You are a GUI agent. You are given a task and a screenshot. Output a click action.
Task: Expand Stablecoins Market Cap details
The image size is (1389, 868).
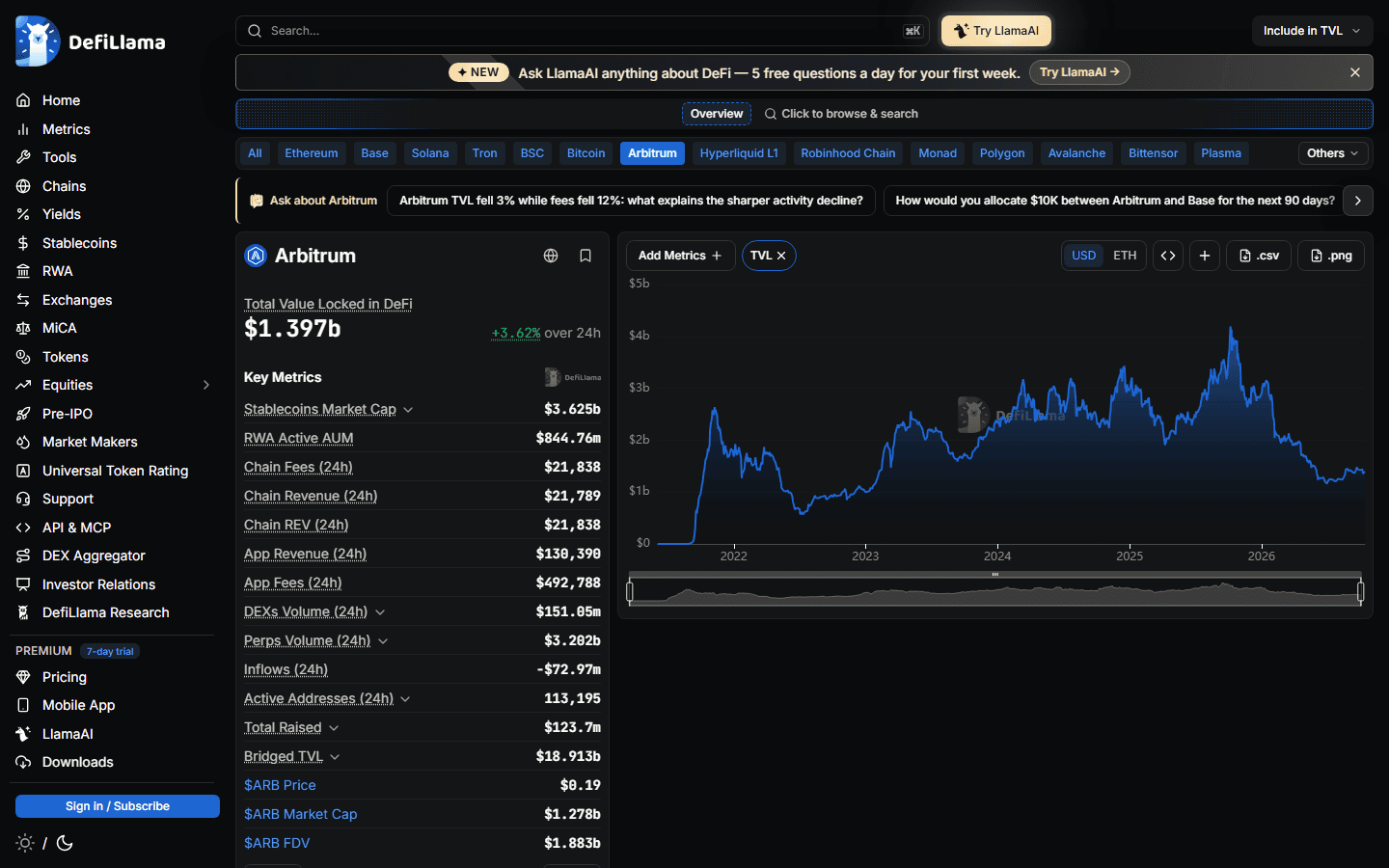(x=408, y=410)
